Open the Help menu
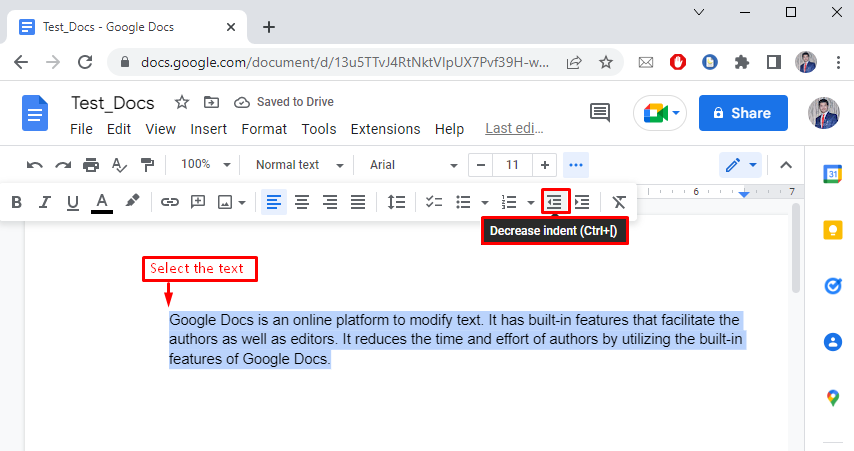This screenshot has width=854, height=451. pos(449,129)
